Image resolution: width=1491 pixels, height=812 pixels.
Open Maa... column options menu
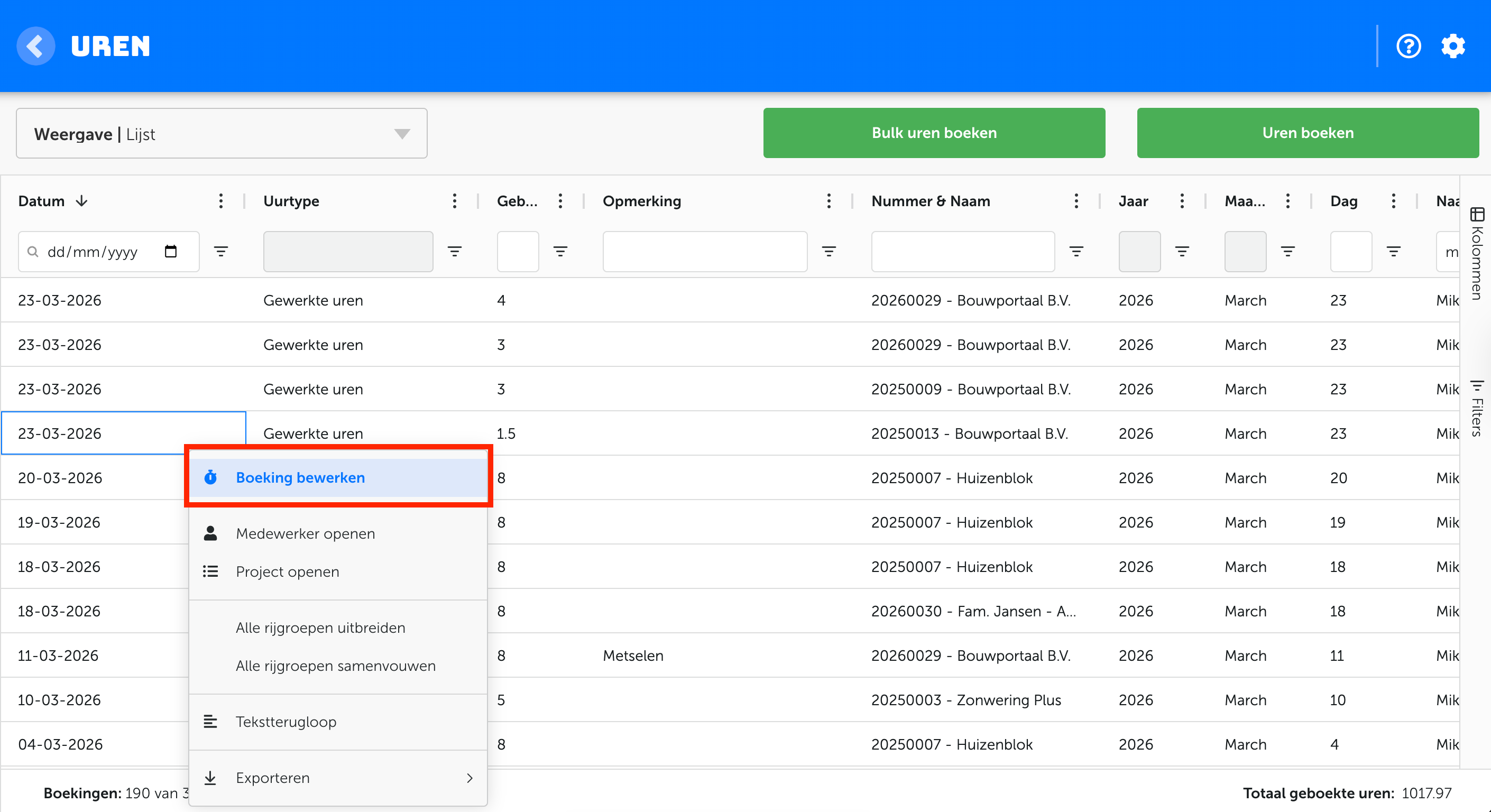(x=1288, y=201)
